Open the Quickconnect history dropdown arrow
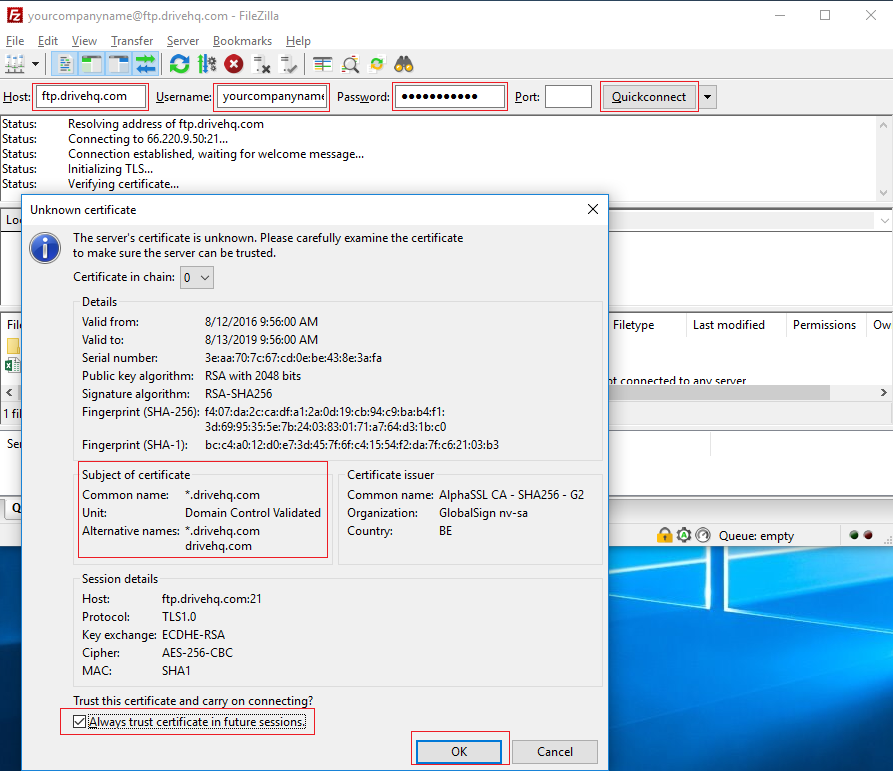The height and width of the screenshot is (771, 893). coord(709,97)
